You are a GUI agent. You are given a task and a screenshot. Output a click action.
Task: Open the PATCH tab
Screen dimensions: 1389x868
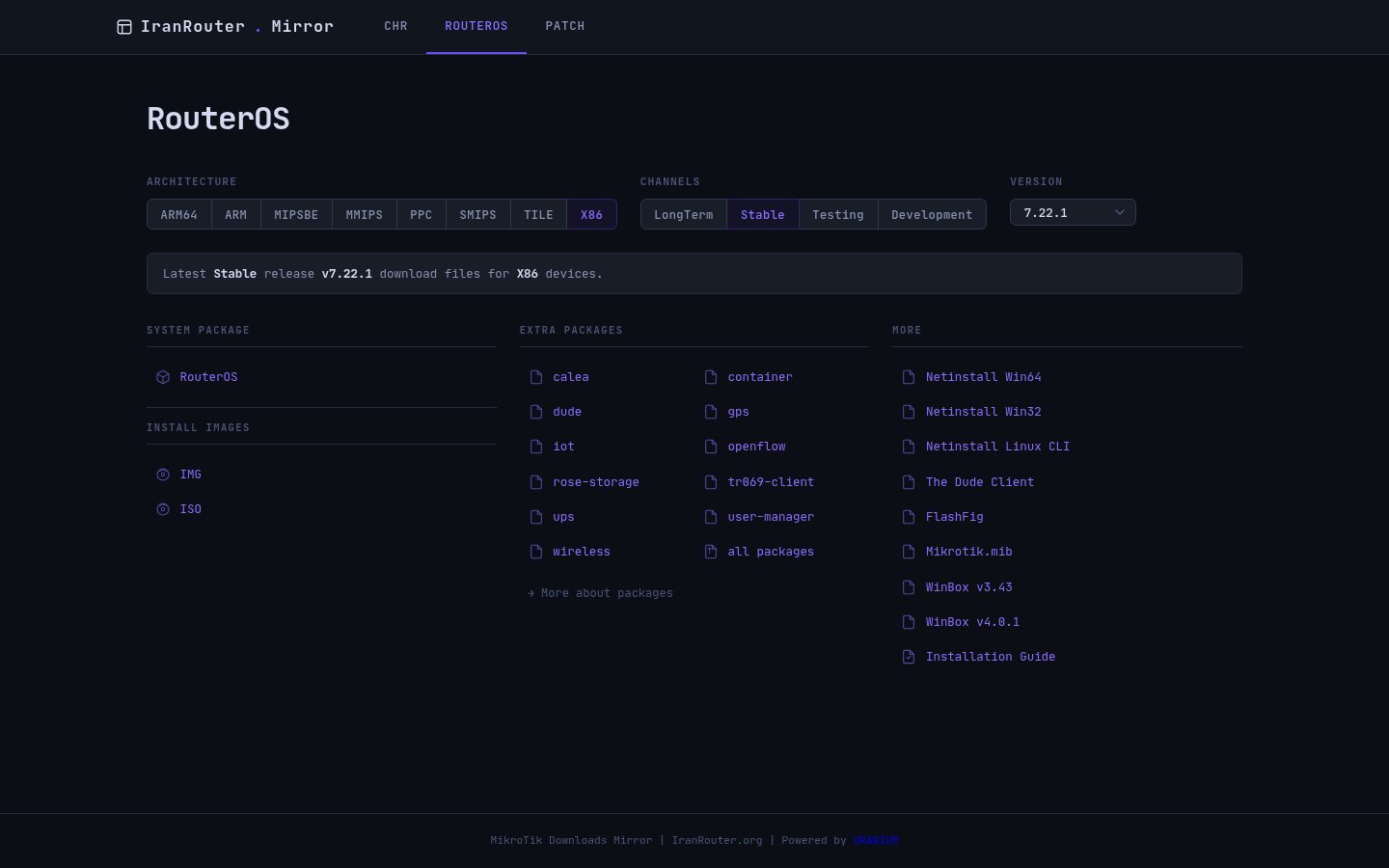click(x=565, y=26)
